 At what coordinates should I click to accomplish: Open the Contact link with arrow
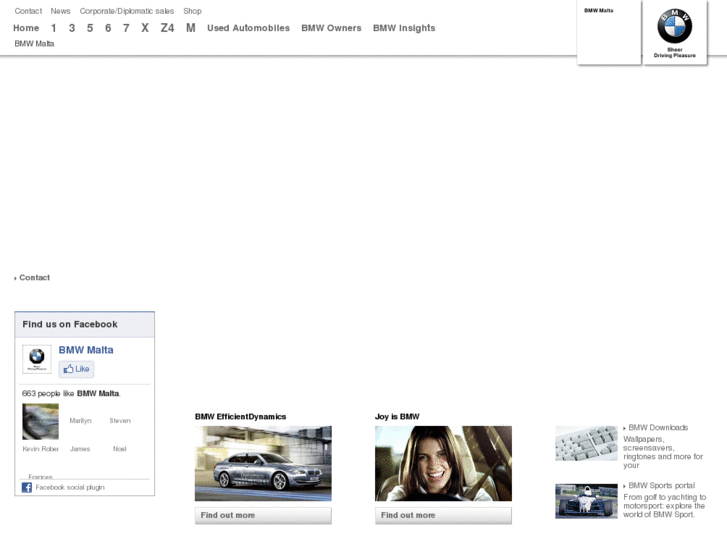tap(32, 277)
